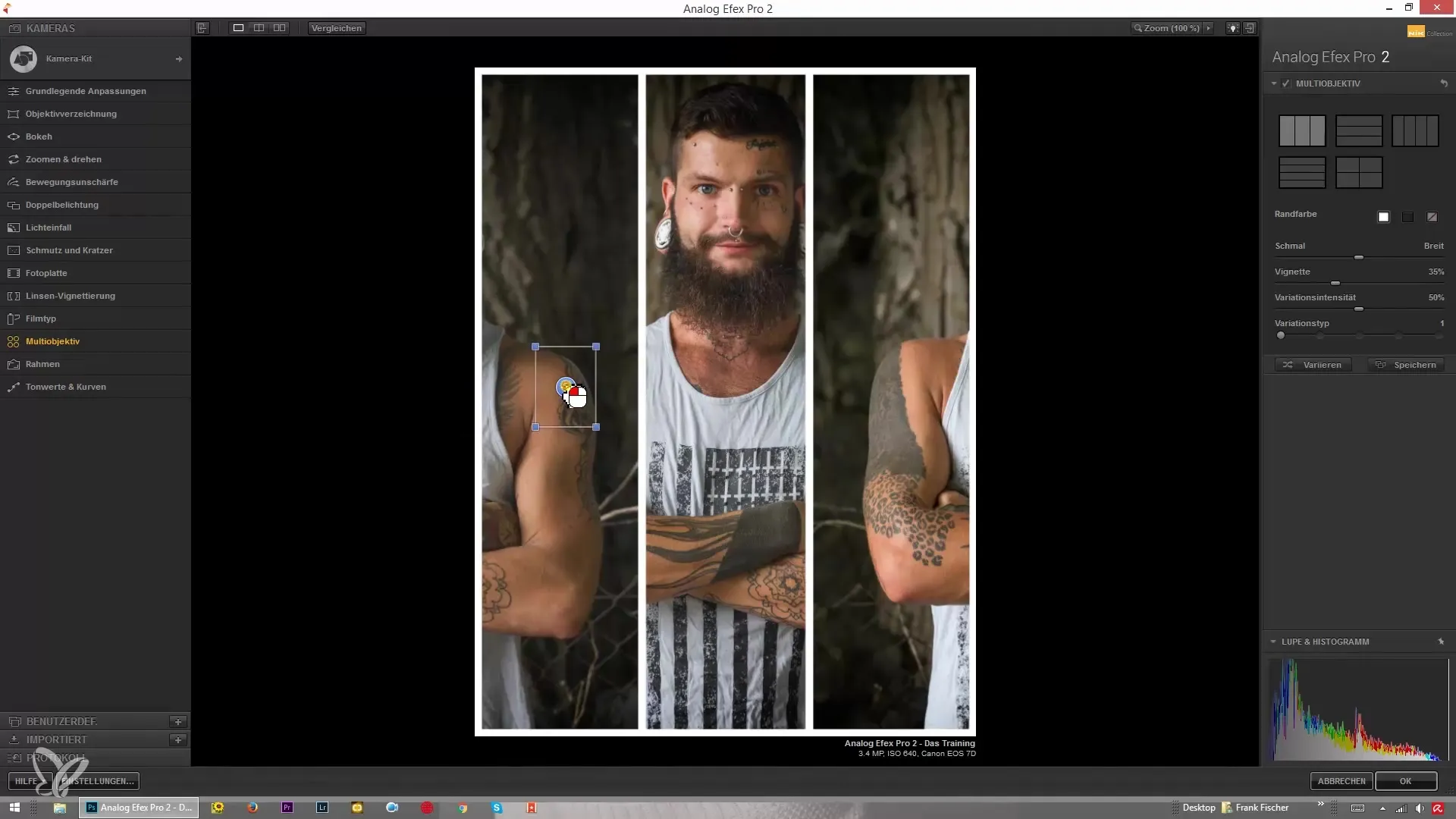Choose three vertical panels layout
1456x819 pixels.
coord(1302,130)
